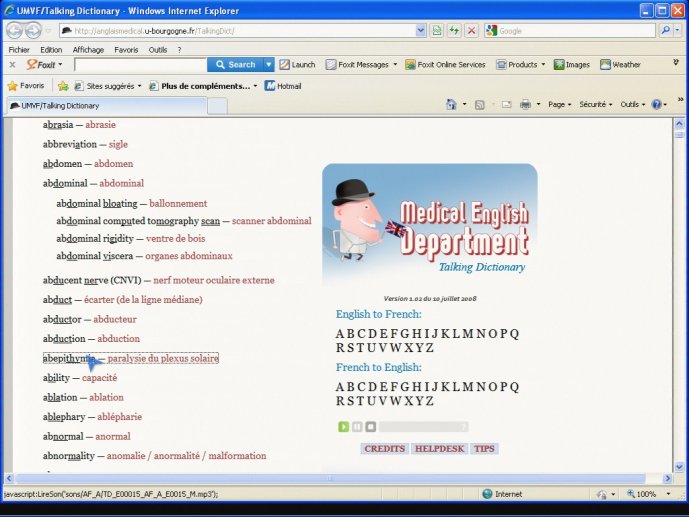The height and width of the screenshot is (517, 689).
Task: Go forward with the browser Forward button
Action: pyautogui.click(x=33, y=31)
